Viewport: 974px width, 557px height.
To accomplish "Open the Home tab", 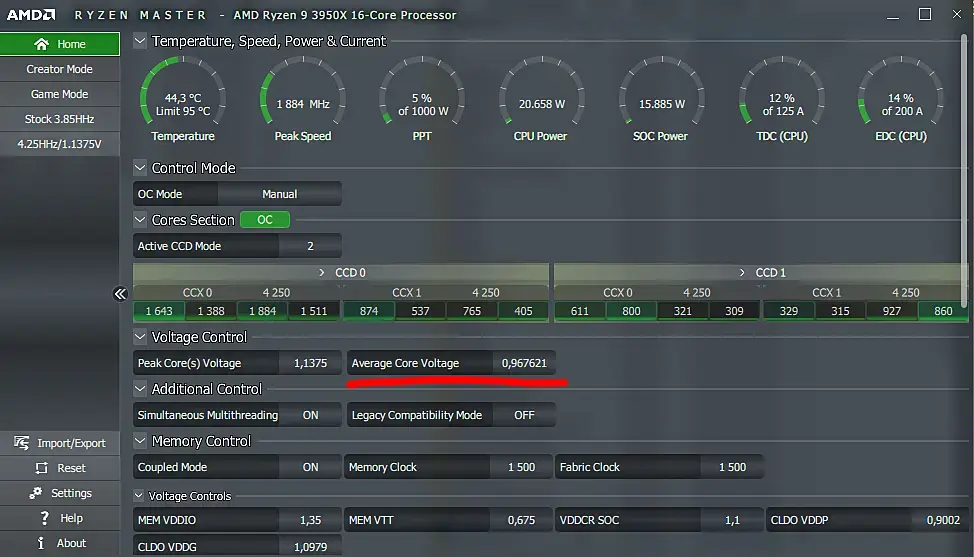I will (60, 44).
